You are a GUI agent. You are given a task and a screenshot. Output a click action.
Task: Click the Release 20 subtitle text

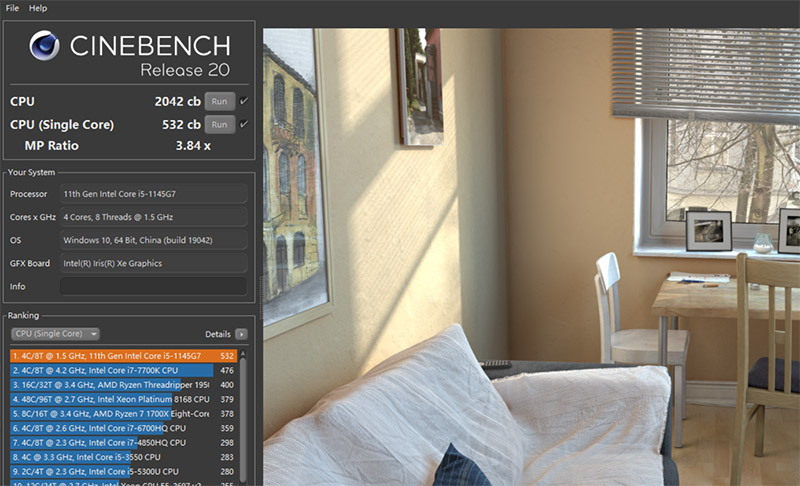[185, 70]
